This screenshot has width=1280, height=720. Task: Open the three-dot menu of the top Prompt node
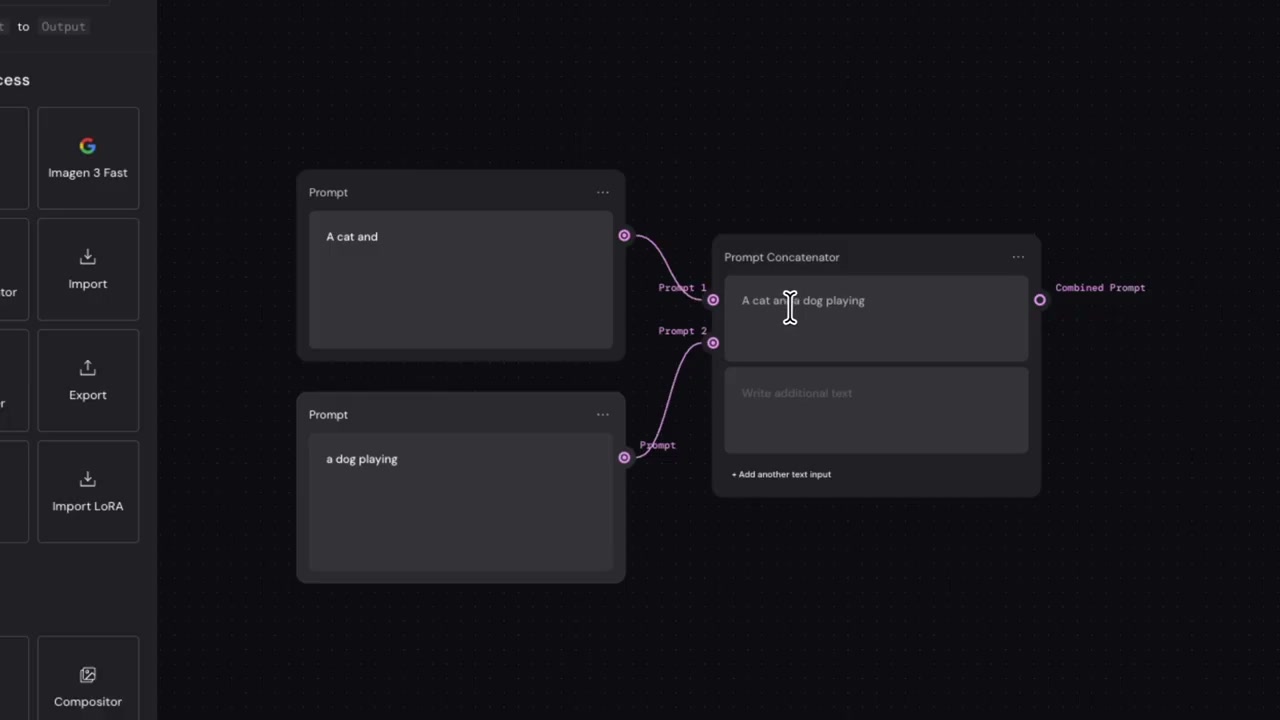(x=603, y=192)
